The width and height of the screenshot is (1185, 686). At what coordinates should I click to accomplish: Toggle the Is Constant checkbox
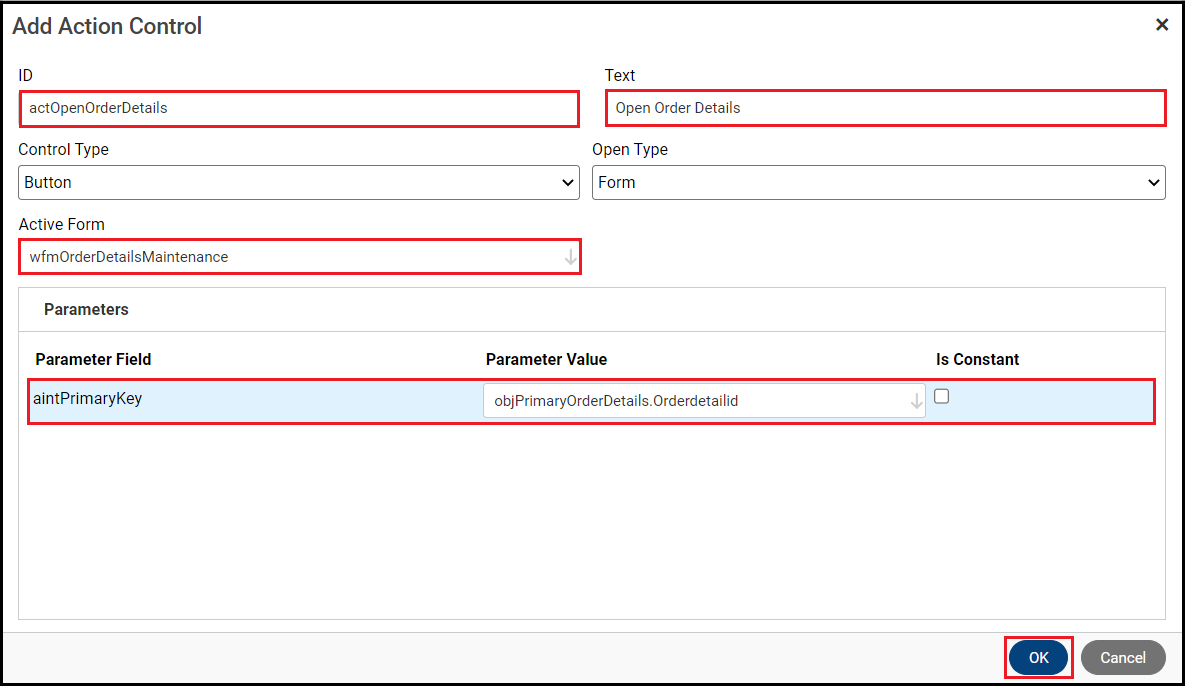941,397
